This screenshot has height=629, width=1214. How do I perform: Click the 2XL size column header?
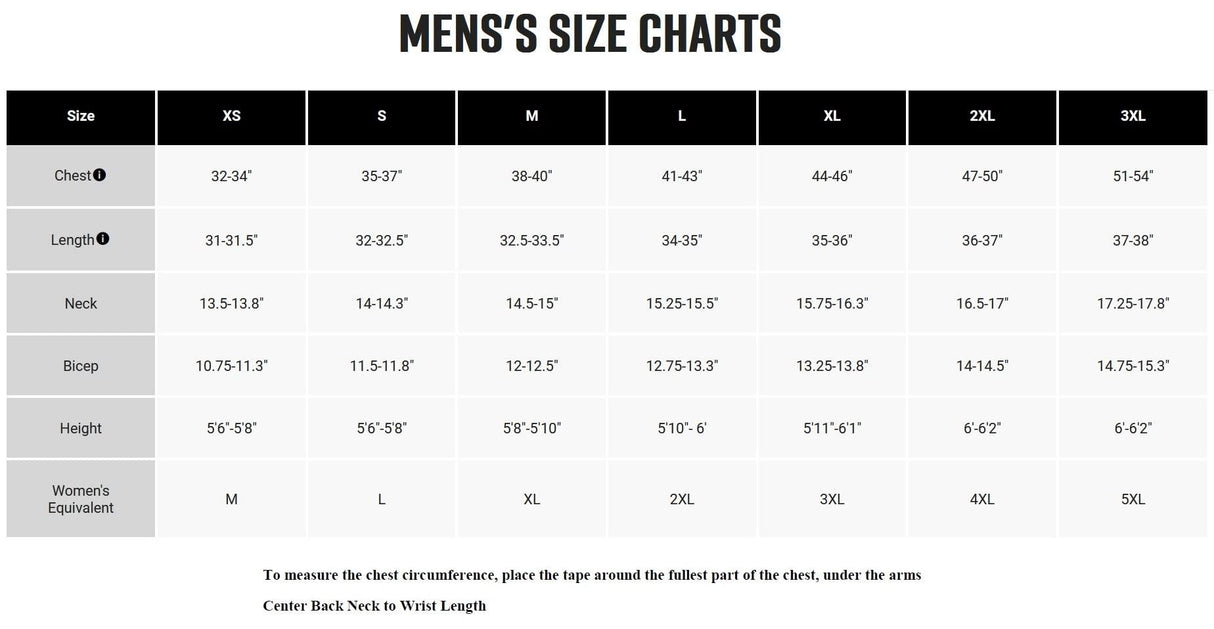pyautogui.click(x=982, y=116)
